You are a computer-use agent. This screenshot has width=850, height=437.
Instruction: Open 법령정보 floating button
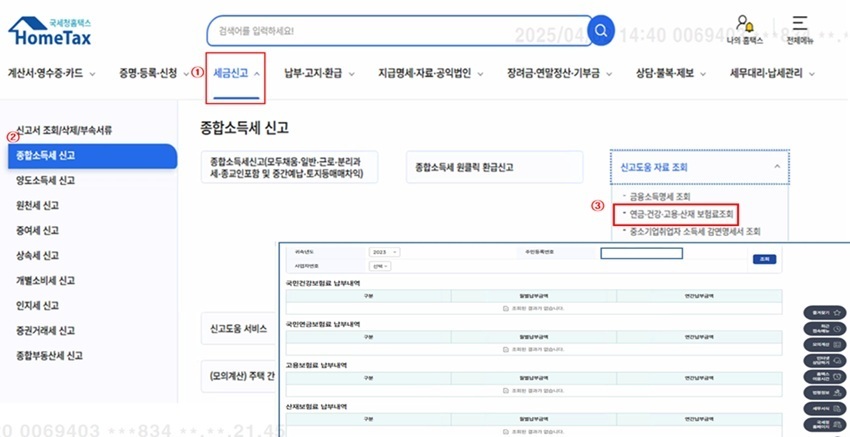825,393
